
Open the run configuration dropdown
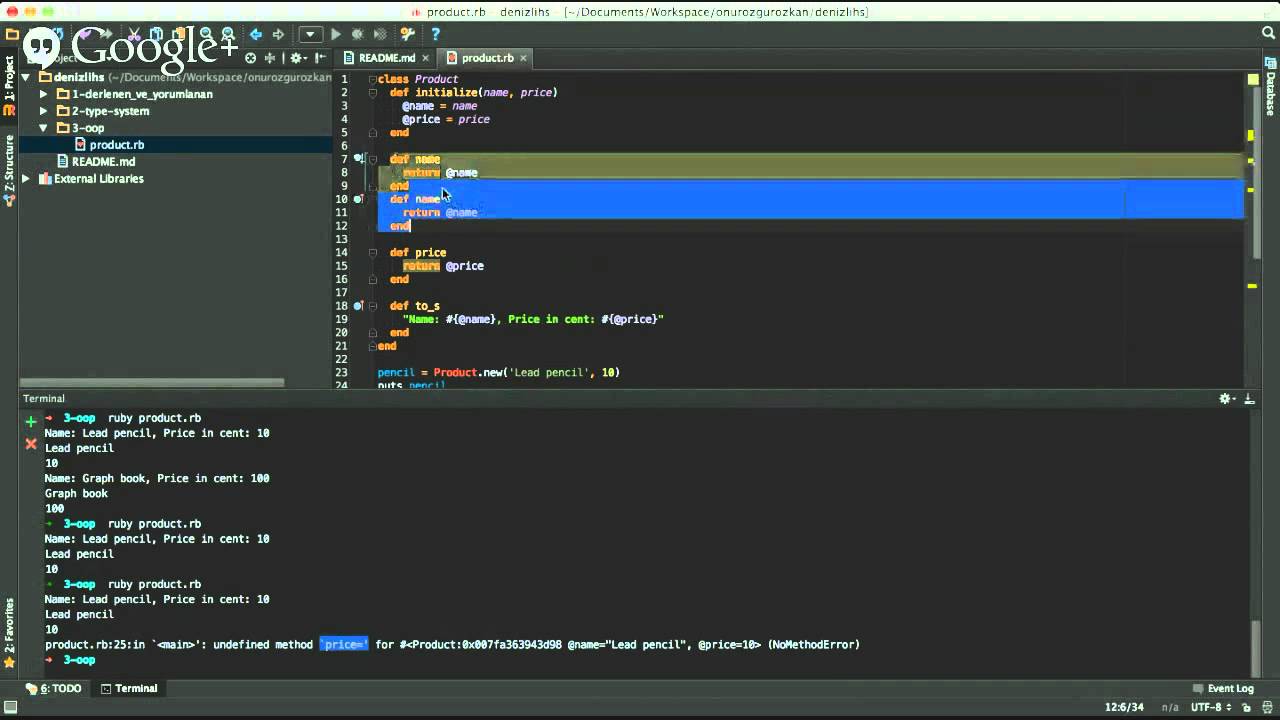(310, 35)
